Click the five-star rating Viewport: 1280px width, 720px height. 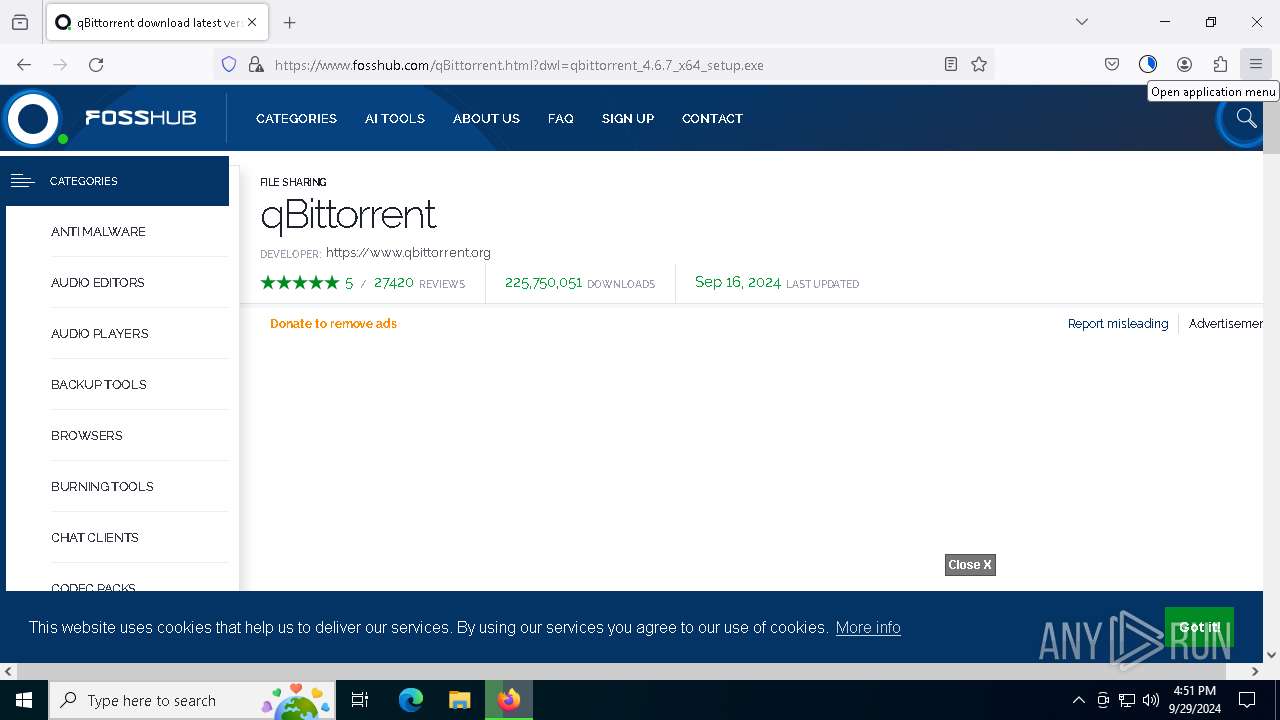pyautogui.click(x=300, y=283)
